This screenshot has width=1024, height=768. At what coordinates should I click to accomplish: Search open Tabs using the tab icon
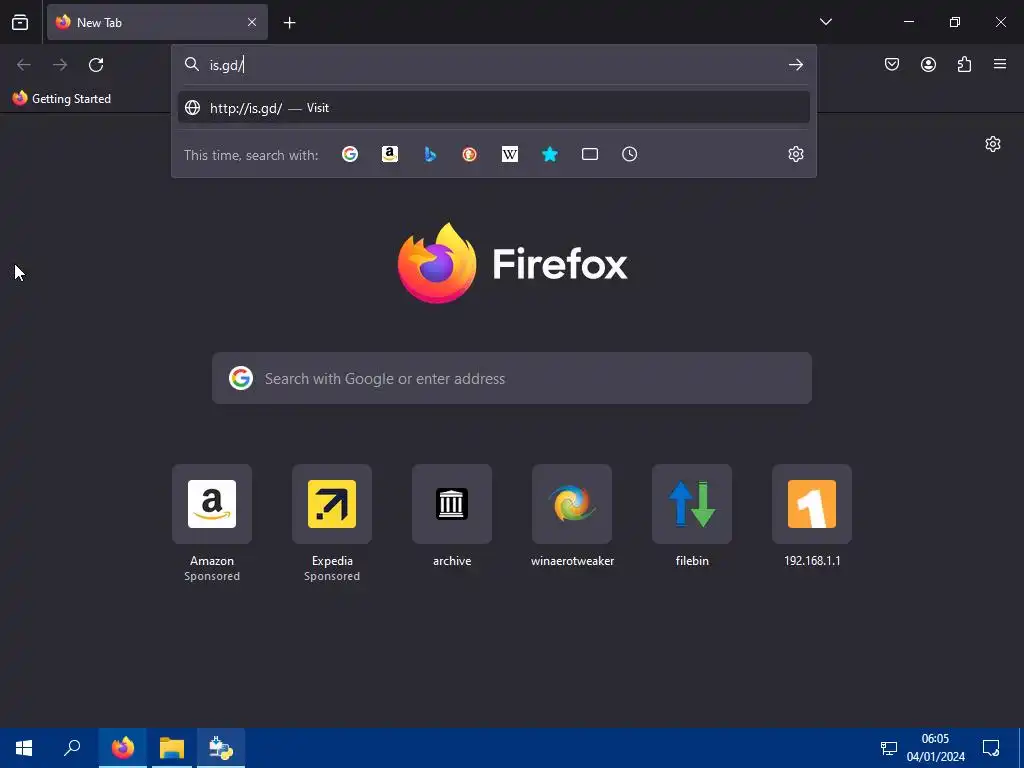tap(590, 154)
